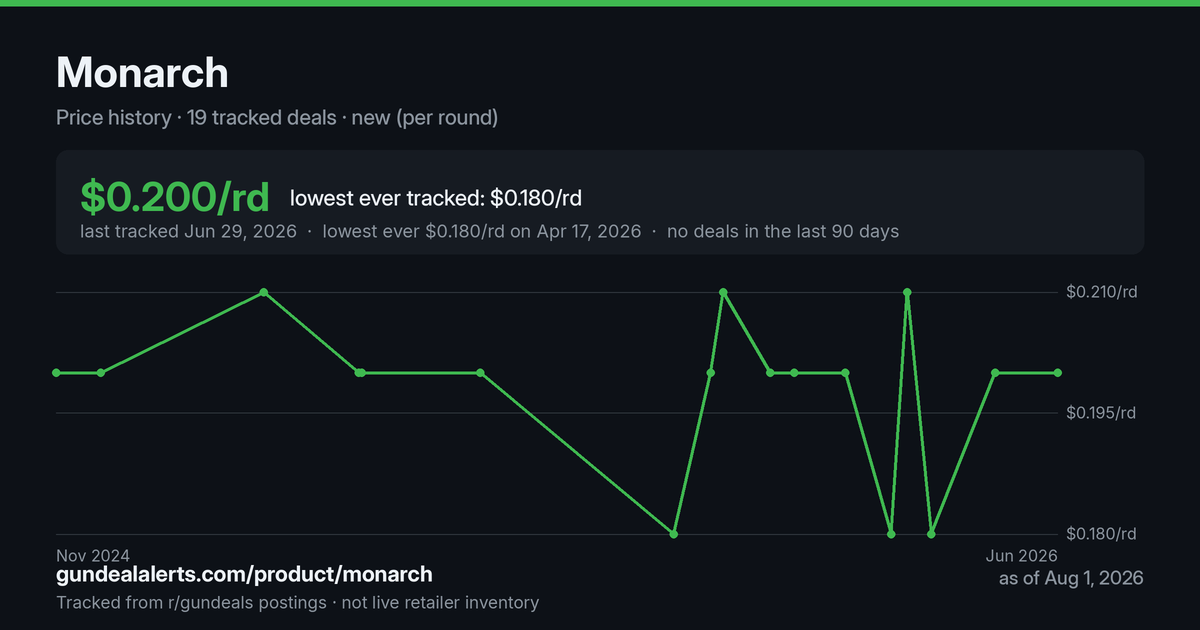The image size is (1200, 630).
Task: Click the first data point at Nov 2024
Action: [56, 373]
